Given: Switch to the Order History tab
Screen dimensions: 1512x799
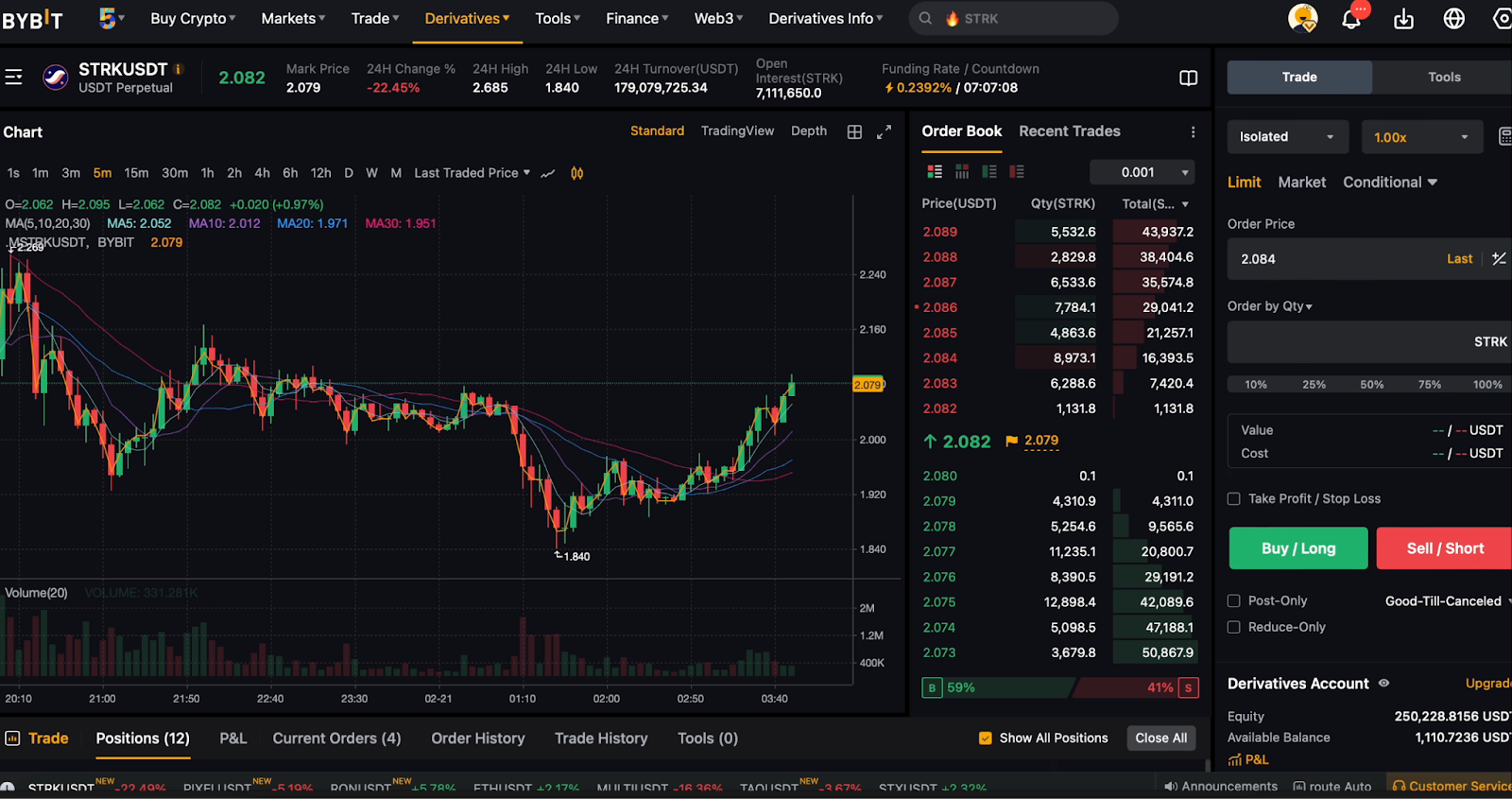Looking at the screenshot, I should click(478, 738).
